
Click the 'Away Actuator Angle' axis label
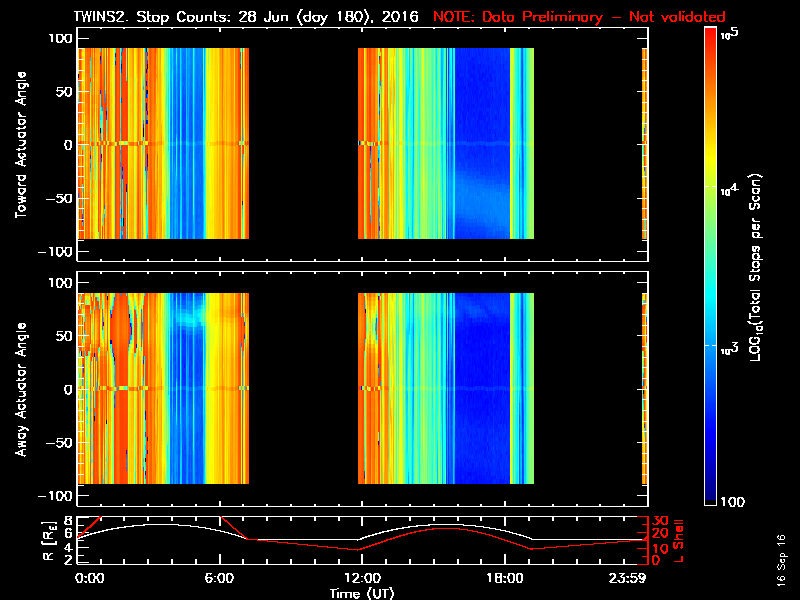tap(21, 389)
